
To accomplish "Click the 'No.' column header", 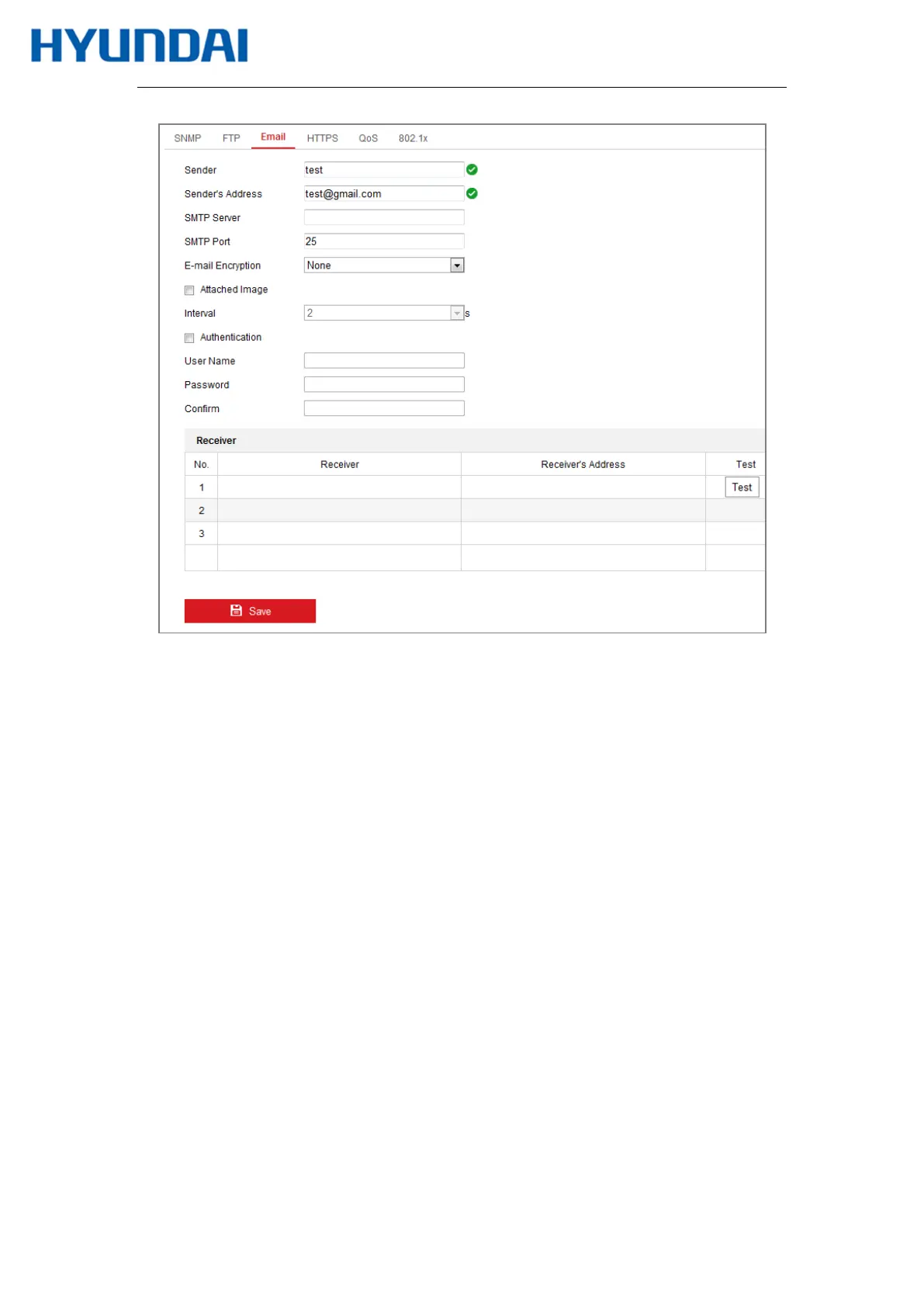I will [201, 464].
